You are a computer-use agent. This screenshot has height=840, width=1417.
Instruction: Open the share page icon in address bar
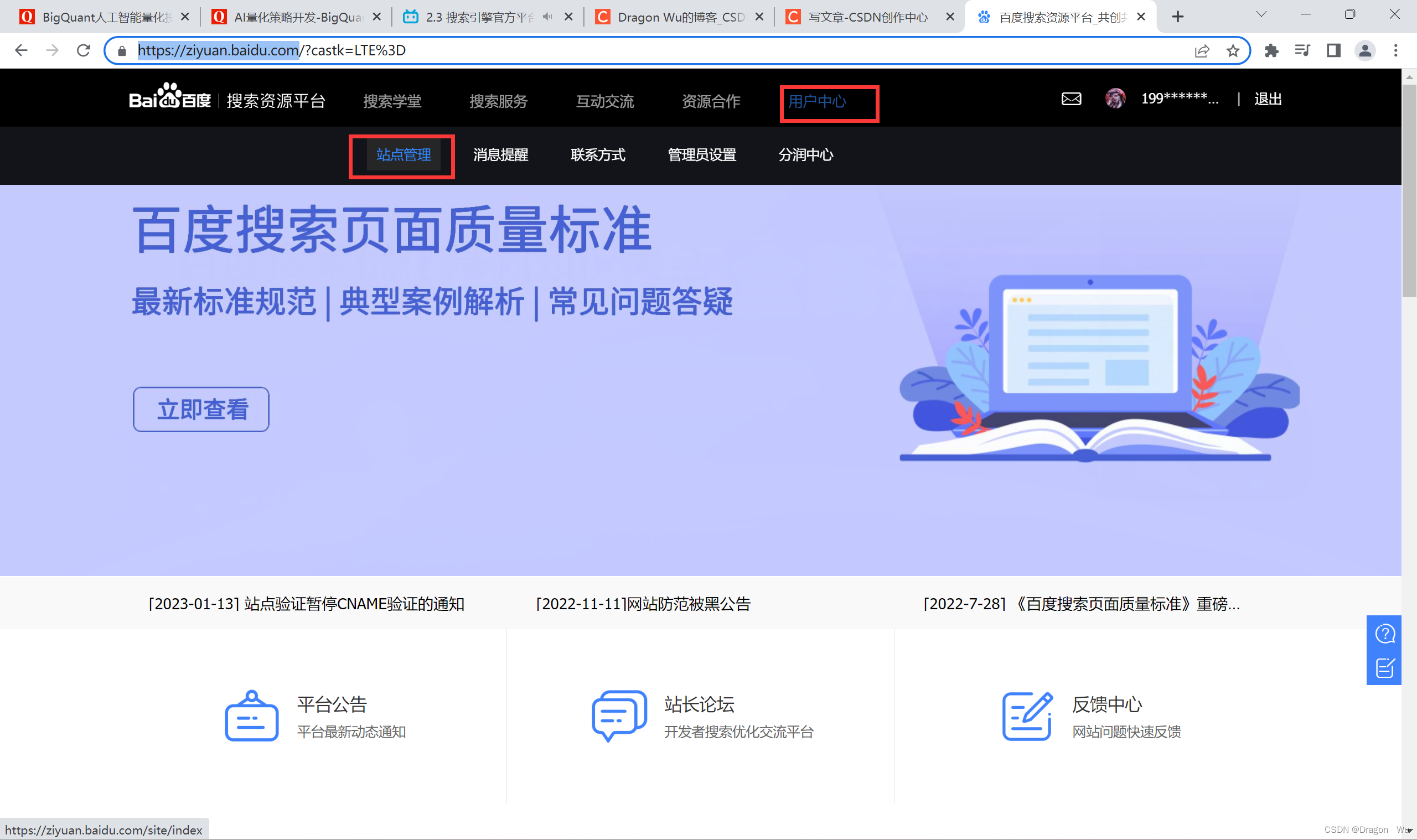1202,51
